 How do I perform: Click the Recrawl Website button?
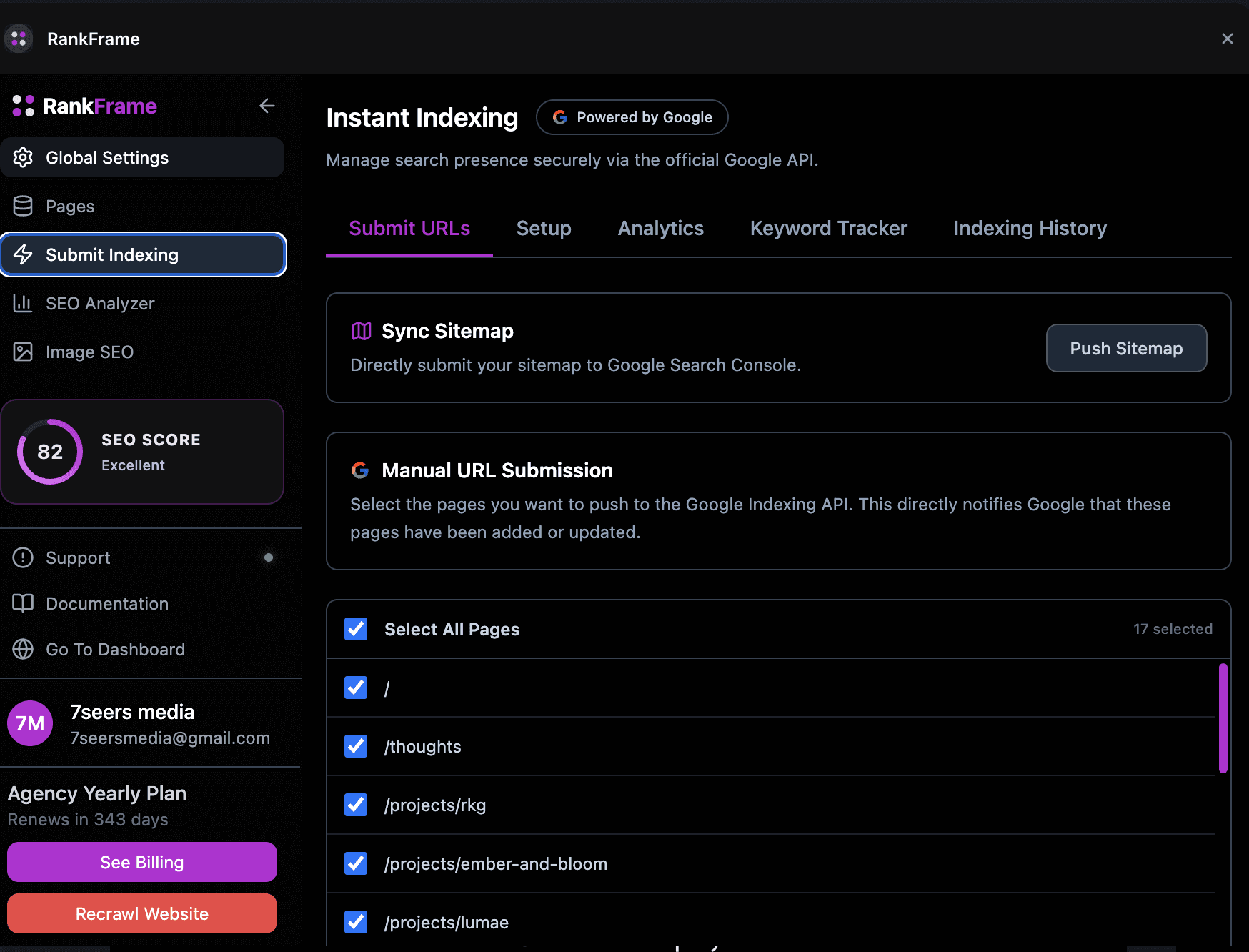(x=142, y=913)
